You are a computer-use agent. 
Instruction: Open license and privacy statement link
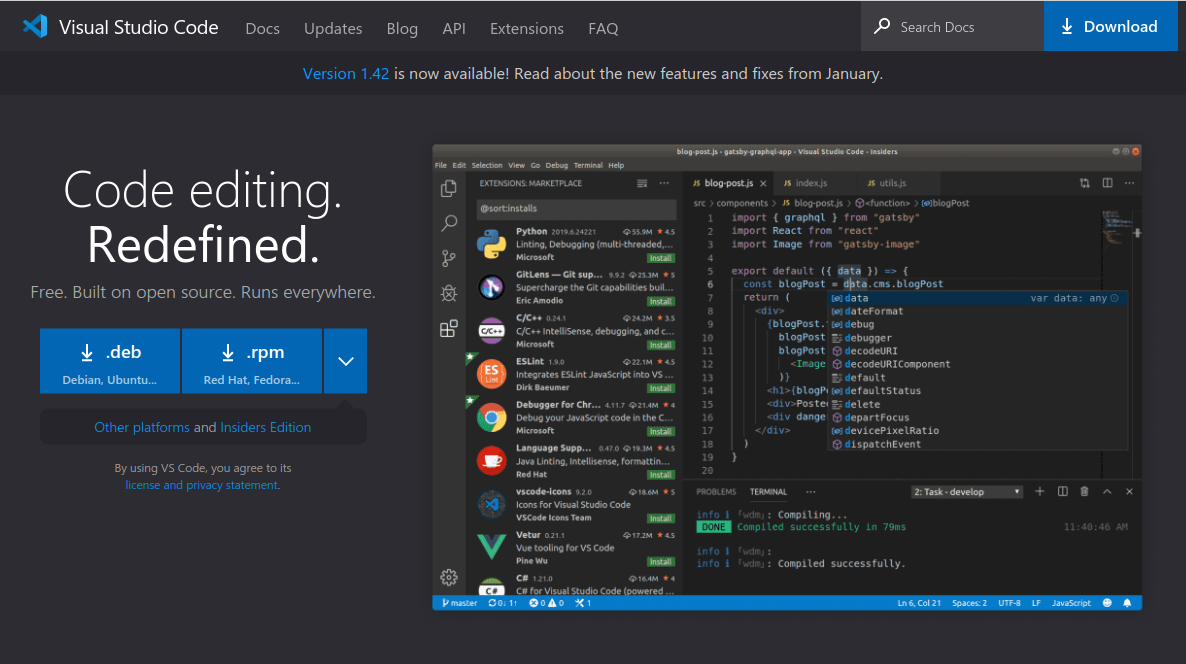[201, 486]
